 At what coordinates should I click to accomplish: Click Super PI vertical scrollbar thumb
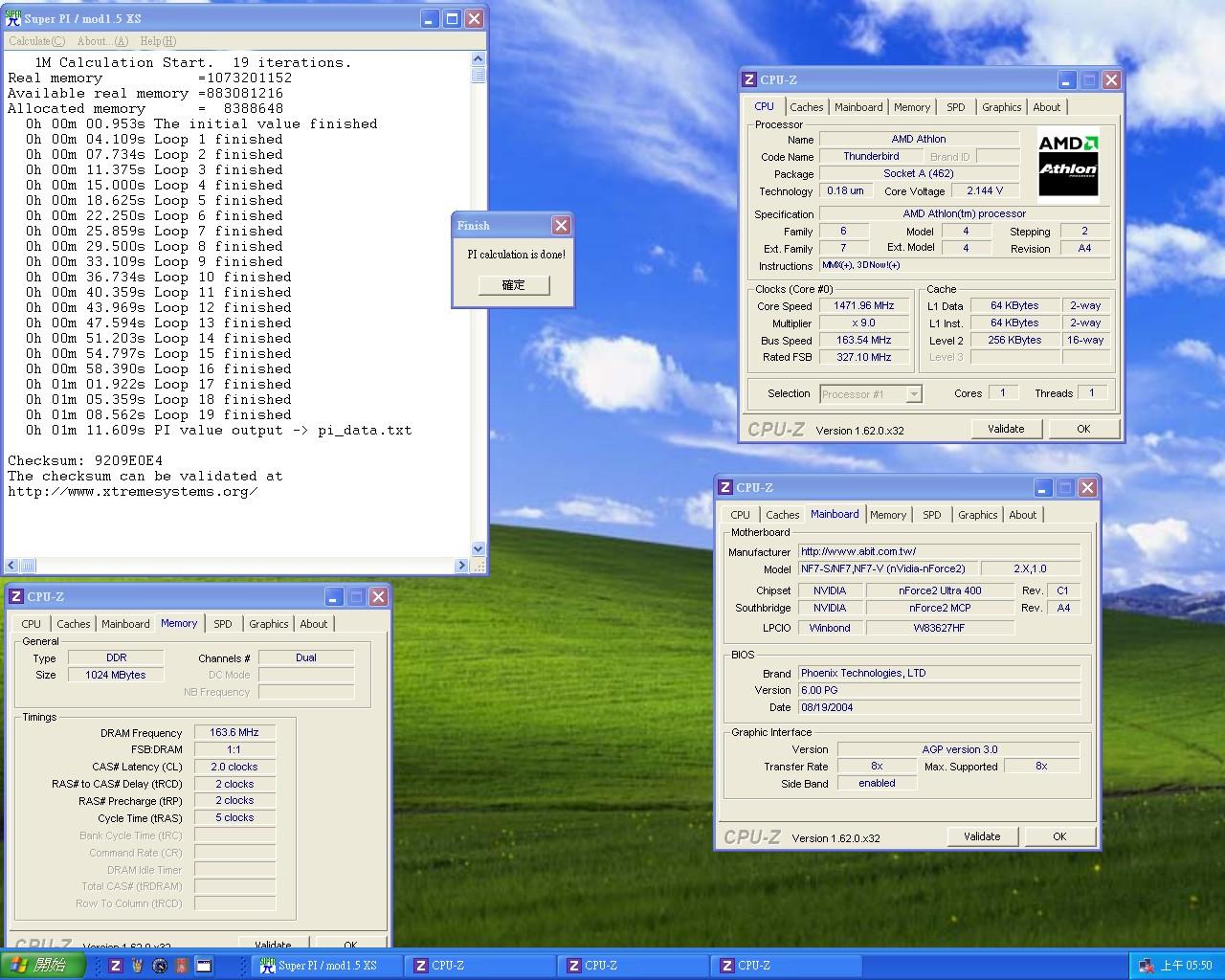point(479,75)
